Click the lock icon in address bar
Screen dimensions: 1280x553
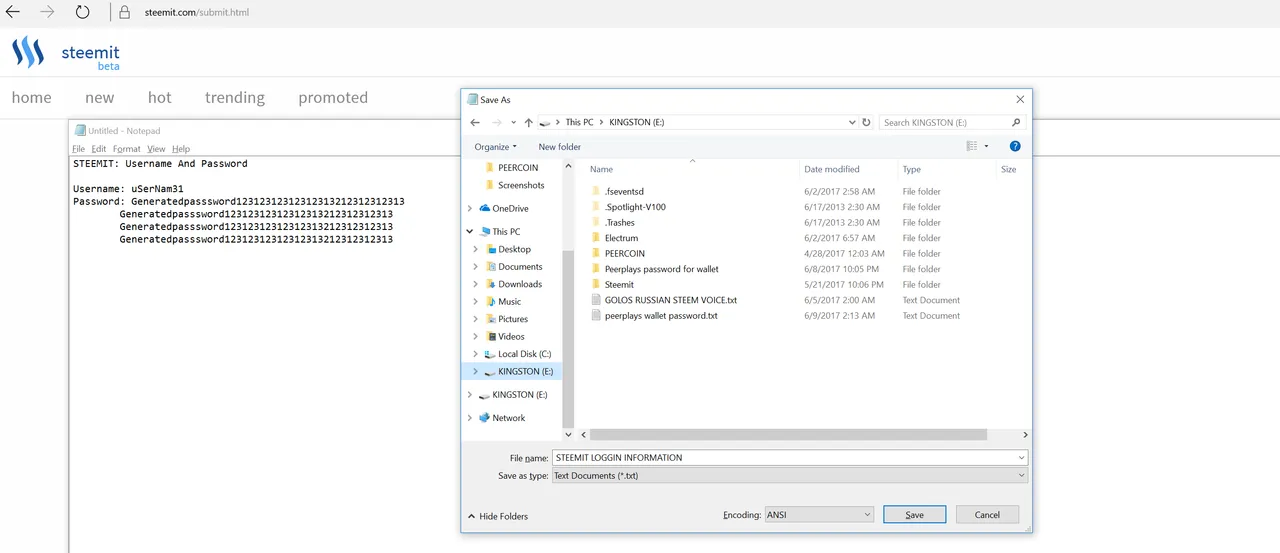click(x=124, y=13)
